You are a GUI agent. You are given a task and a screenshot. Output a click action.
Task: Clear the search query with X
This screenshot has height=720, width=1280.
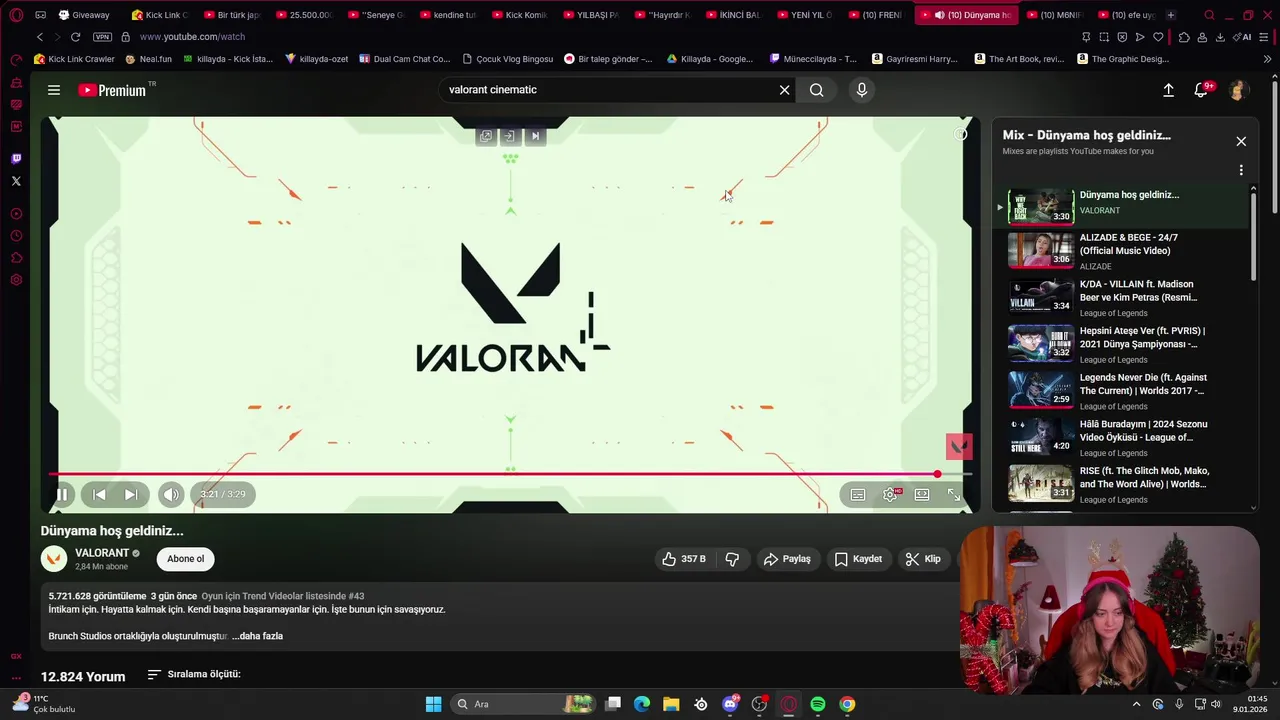coord(785,90)
